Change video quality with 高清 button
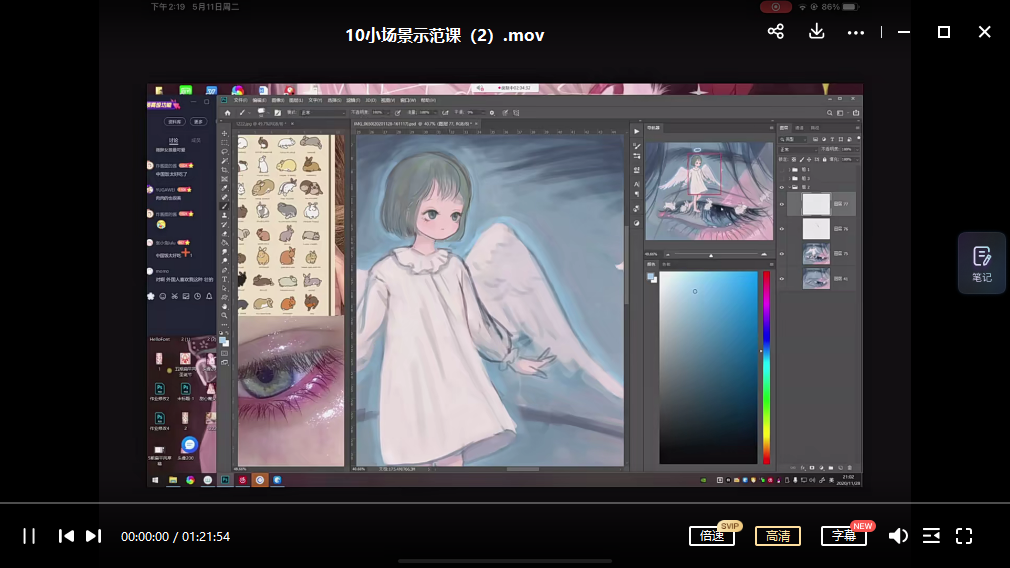This screenshot has width=1010, height=568. coord(777,536)
